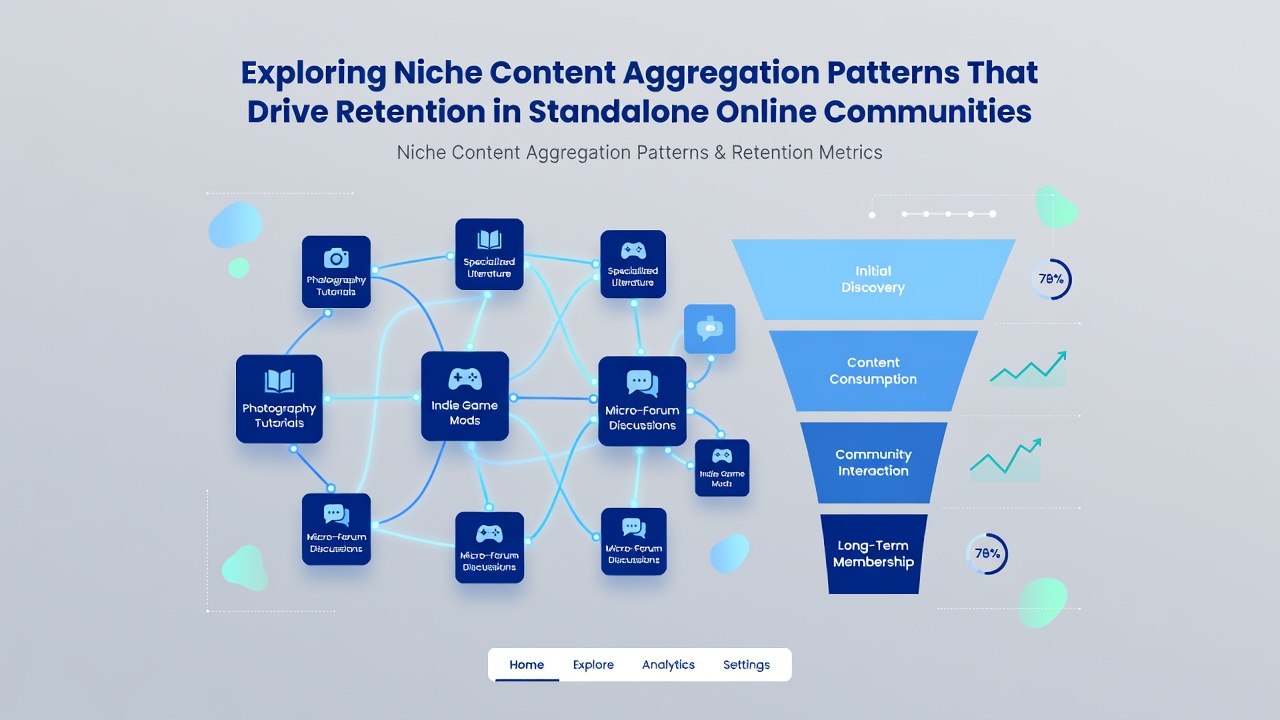Select the Content Consumption funnel stage
This screenshot has height=720, width=1280.
(873, 371)
